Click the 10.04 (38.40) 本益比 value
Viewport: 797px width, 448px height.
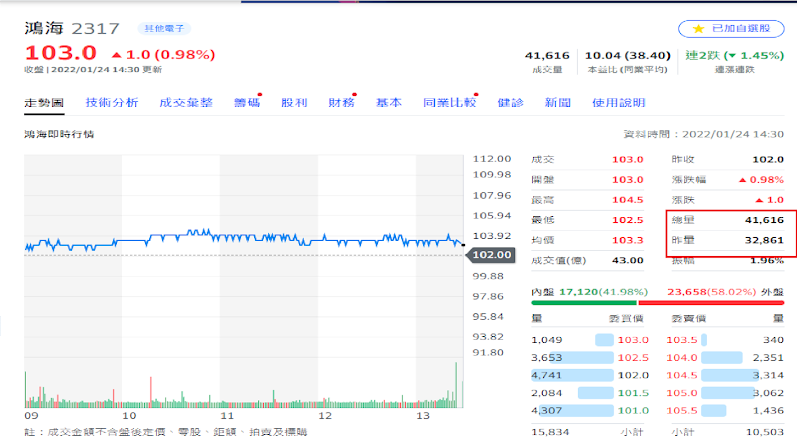[x=628, y=55]
